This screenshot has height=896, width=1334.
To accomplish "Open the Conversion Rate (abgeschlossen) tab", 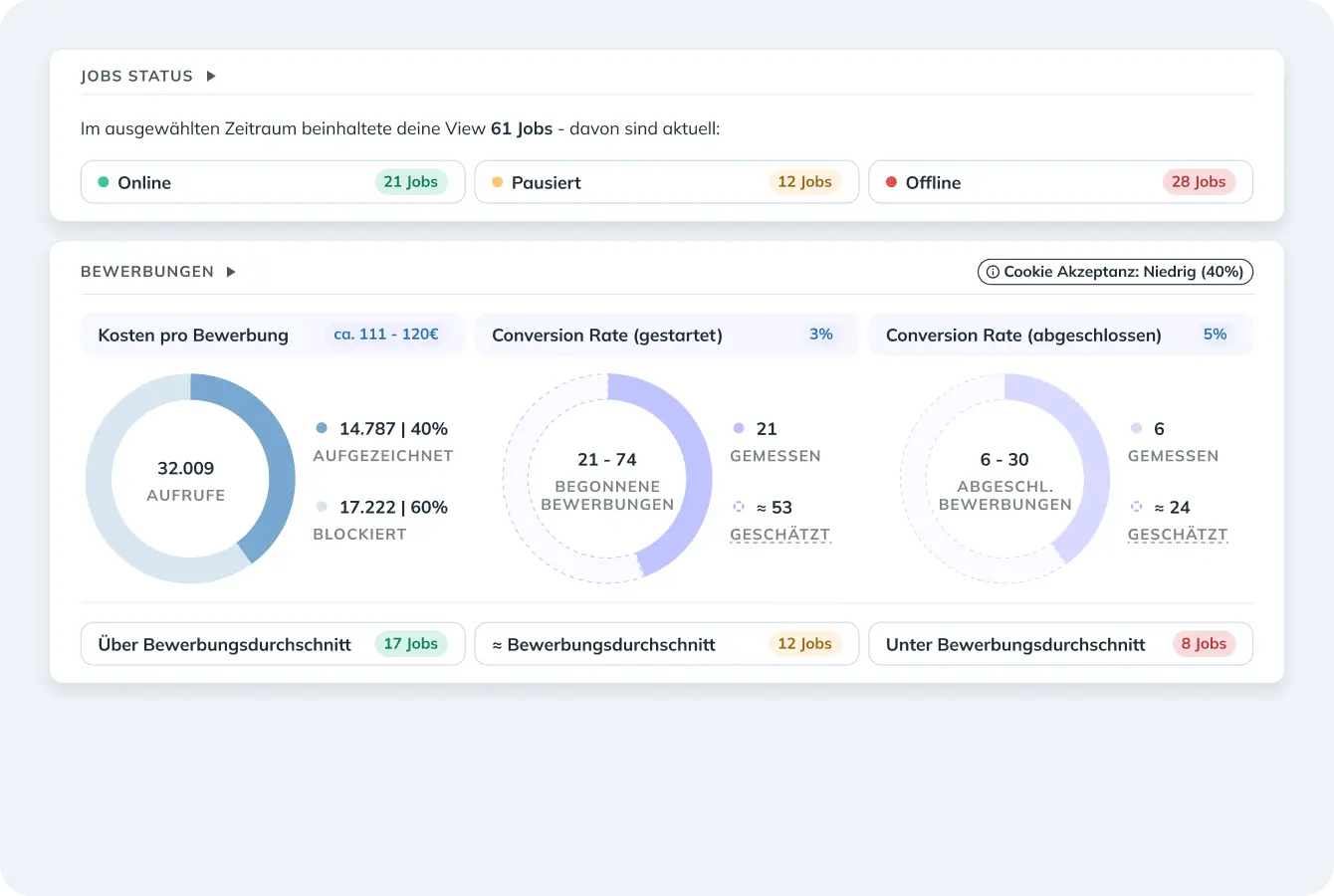I will [1060, 335].
